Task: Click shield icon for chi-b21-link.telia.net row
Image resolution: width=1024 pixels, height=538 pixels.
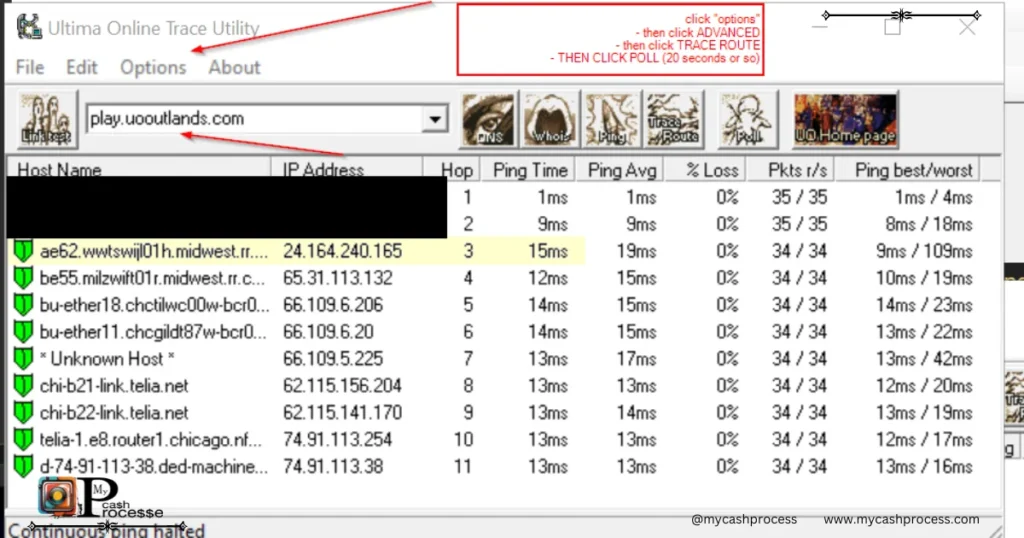Action: 24,385
